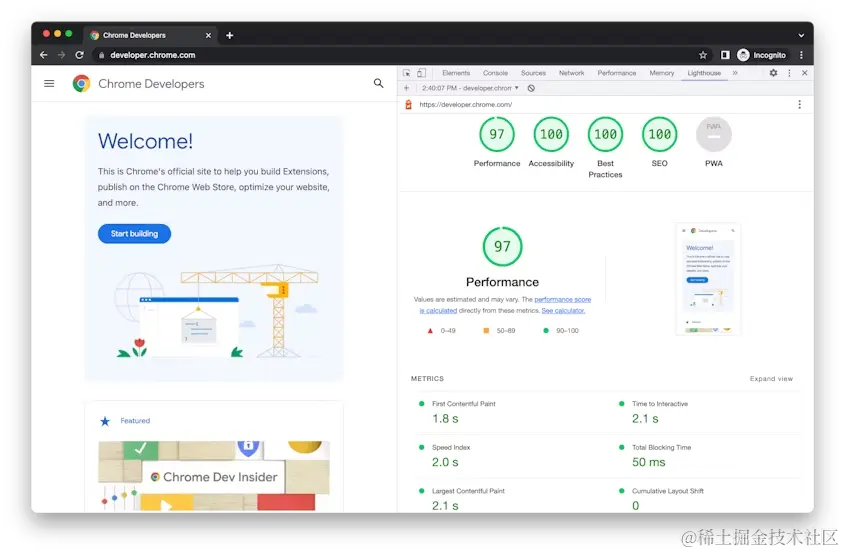845x554 pixels.
Task: Click the Welcome! heading on the page
Action: (x=146, y=141)
